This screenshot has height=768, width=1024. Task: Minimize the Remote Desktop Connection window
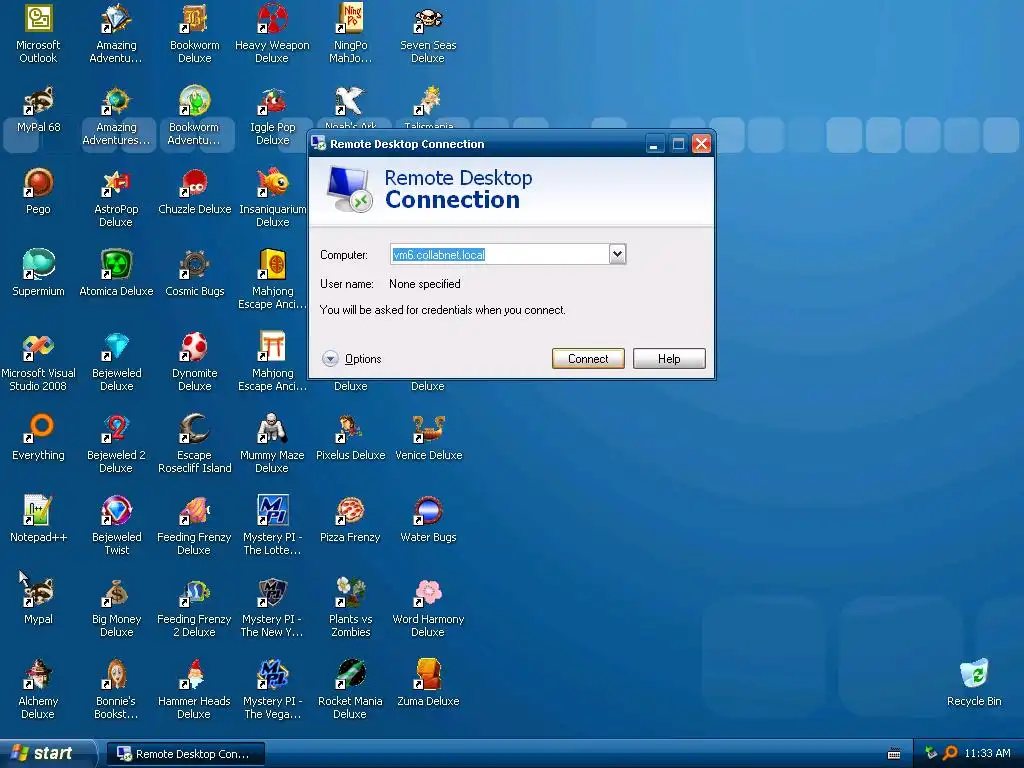(x=654, y=144)
